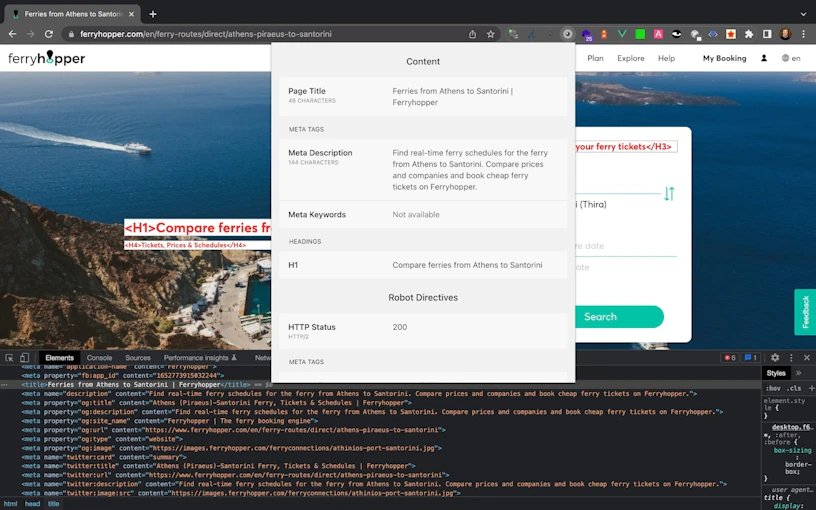Toggle DevTools device toolbar icon
The width and height of the screenshot is (816, 510).
24,358
